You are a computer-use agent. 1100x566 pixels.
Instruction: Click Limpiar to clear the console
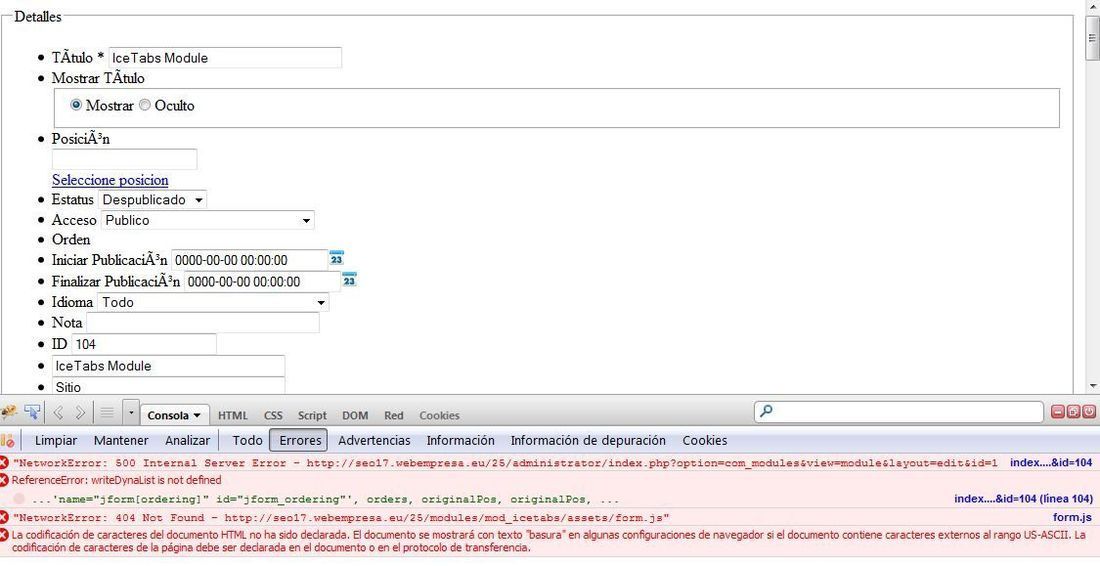[55, 440]
